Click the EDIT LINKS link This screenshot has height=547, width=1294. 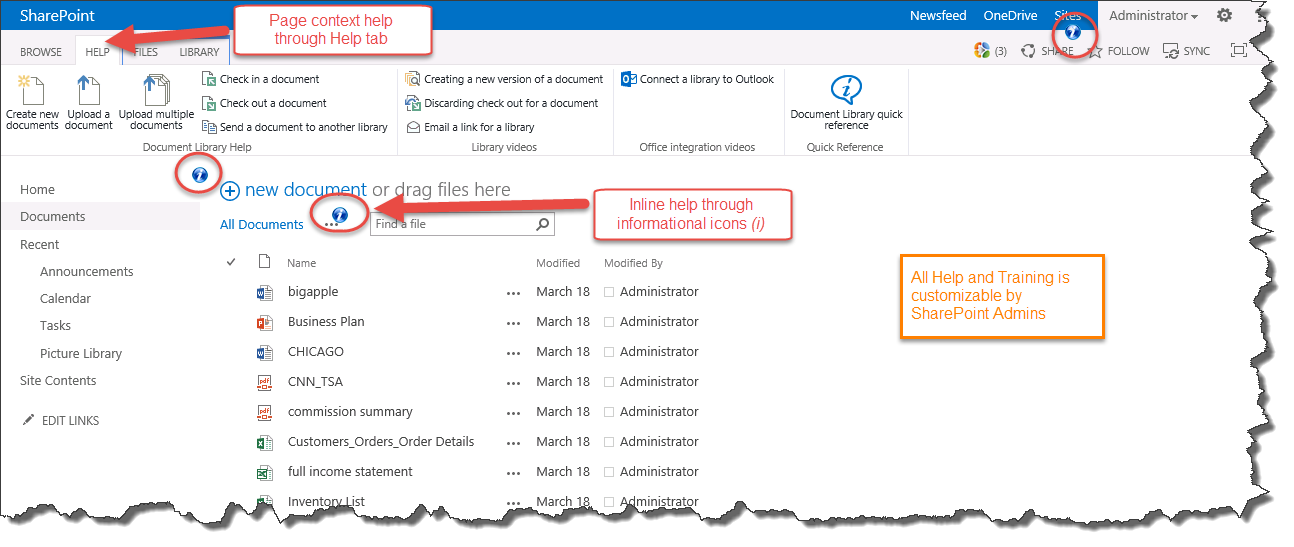pyautogui.click(x=60, y=421)
